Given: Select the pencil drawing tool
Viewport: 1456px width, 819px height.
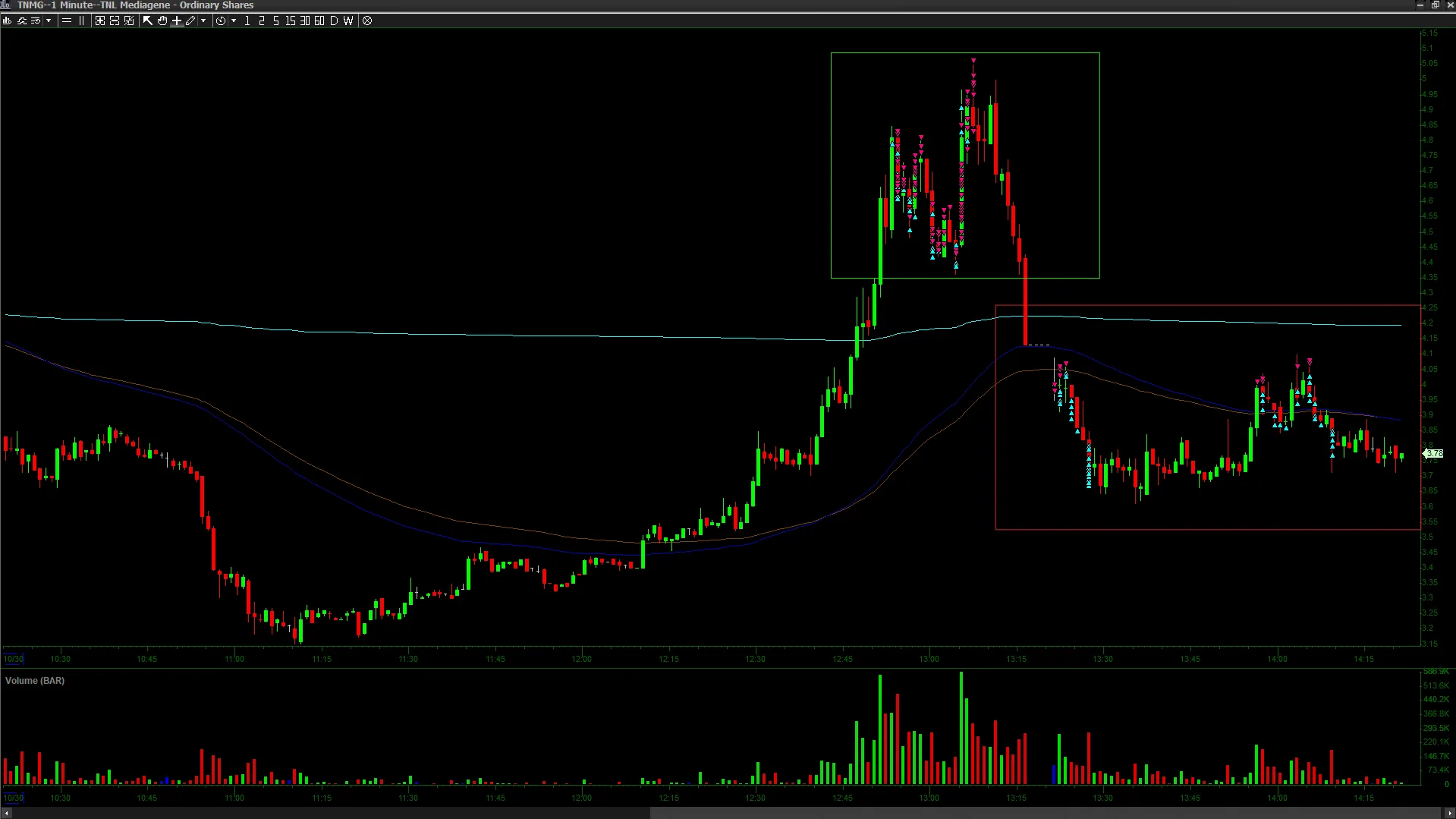Looking at the screenshot, I should click(x=190, y=20).
